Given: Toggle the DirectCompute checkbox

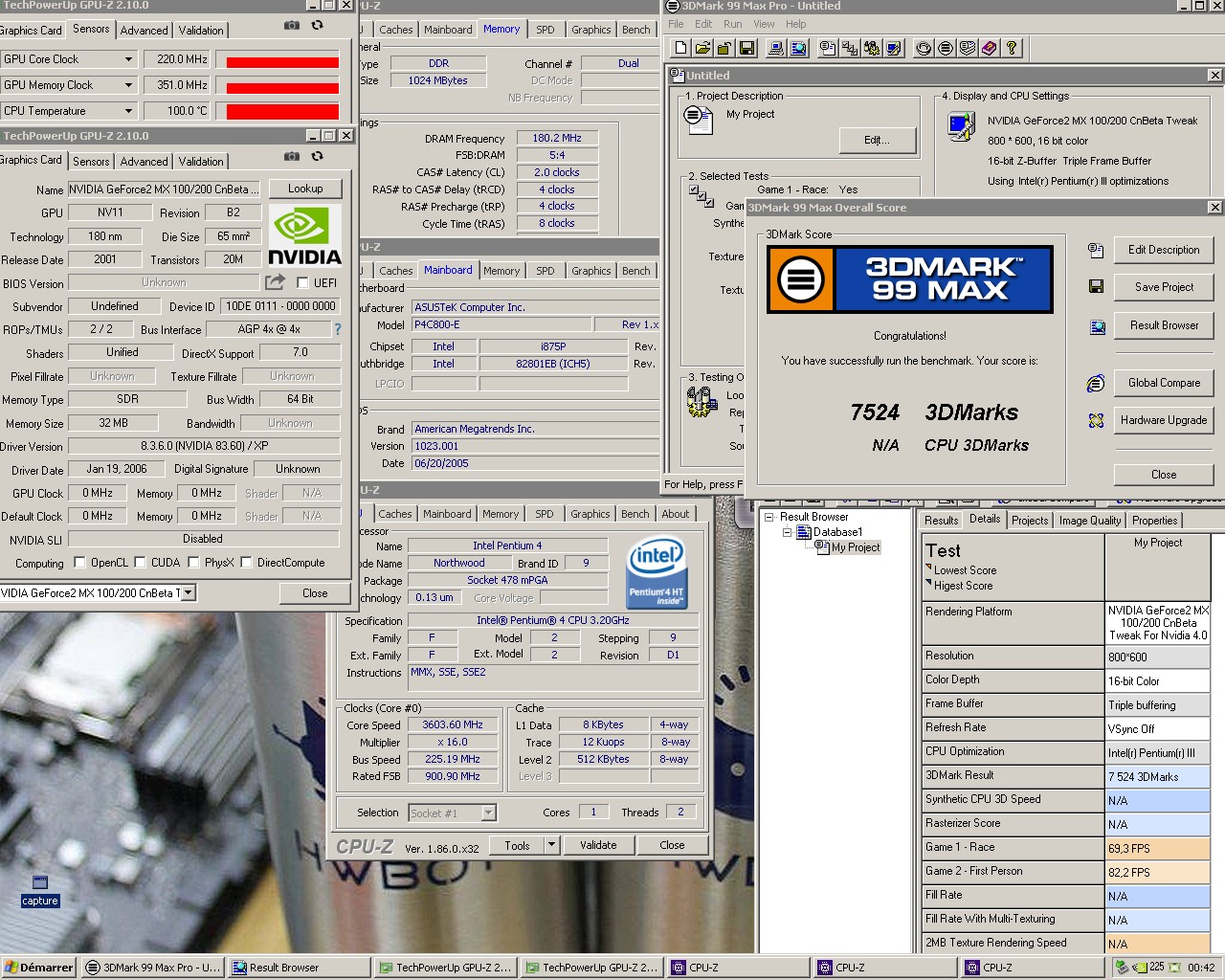Looking at the screenshot, I should tap(246, 563).
